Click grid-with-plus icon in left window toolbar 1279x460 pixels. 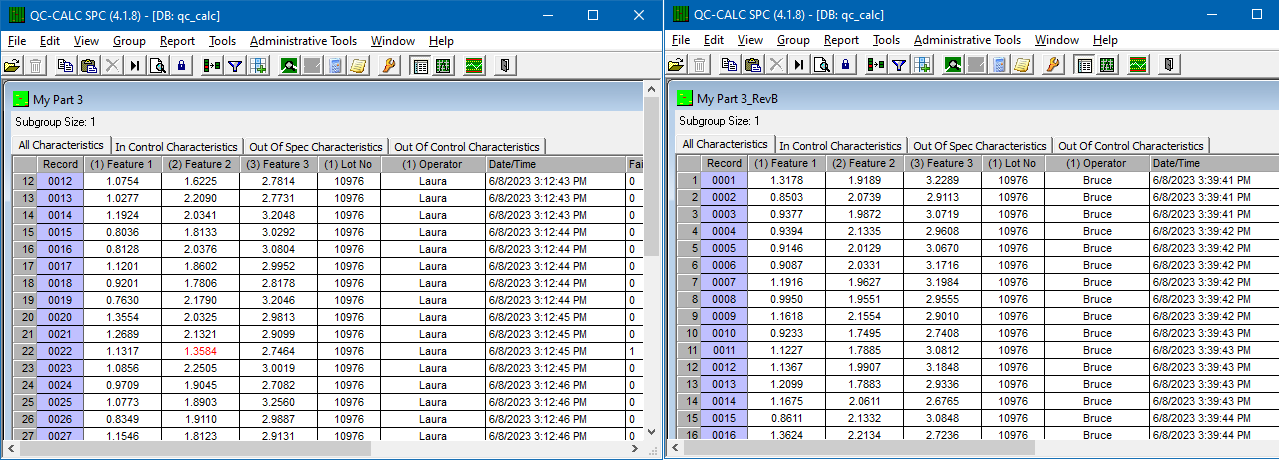point(258,65)
